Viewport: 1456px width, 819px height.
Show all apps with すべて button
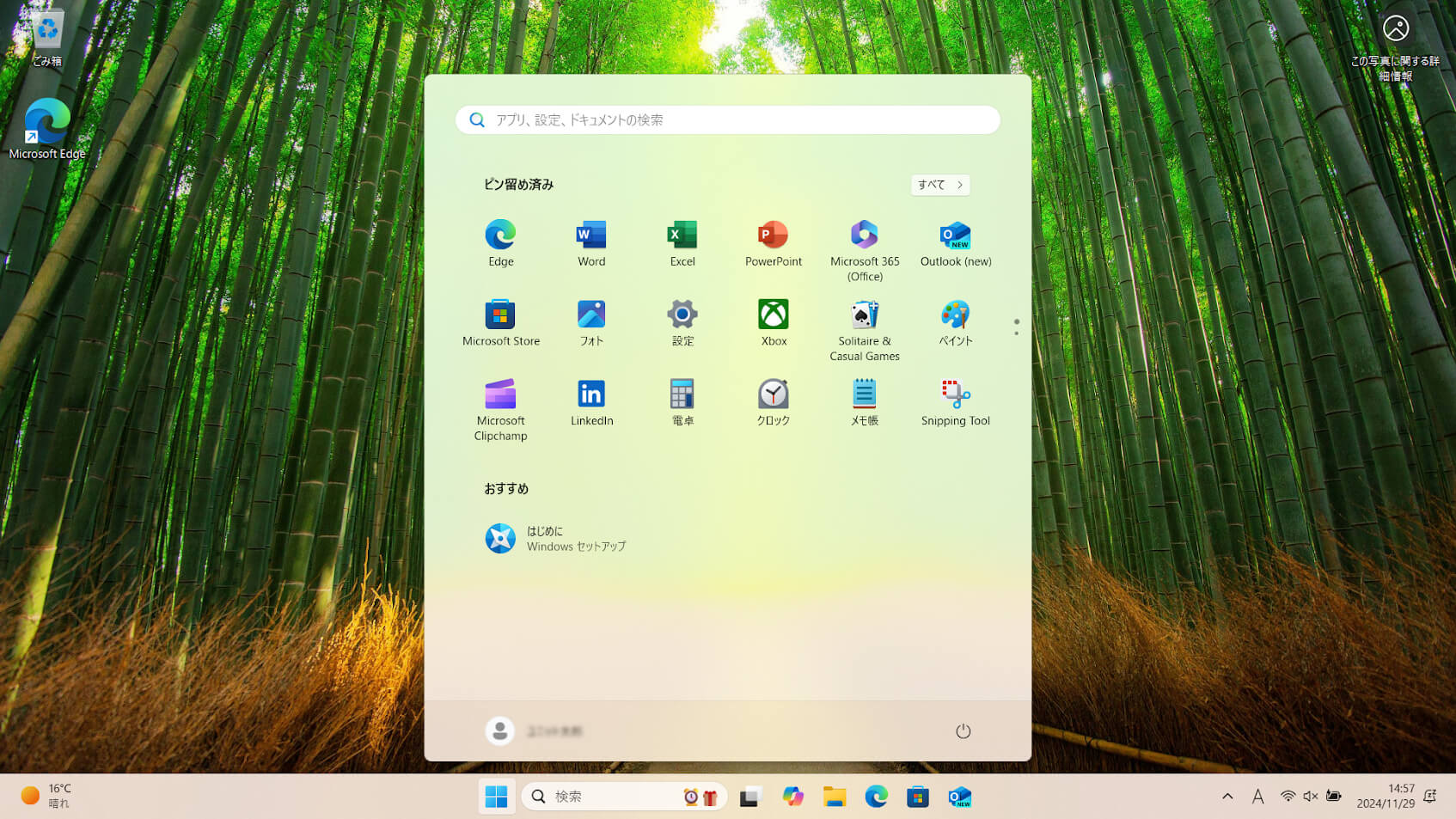pyautogui.click(x=940, y=185)
